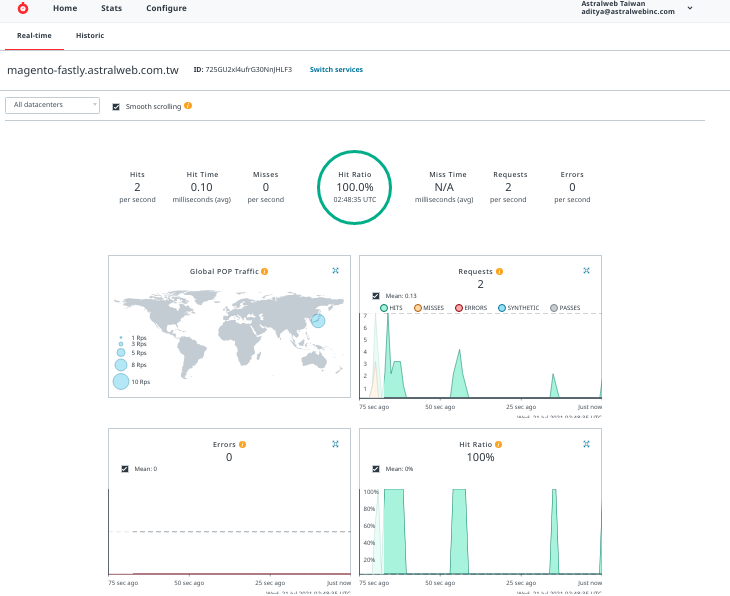Toggle Mean checkbox in Errors chart
The width and height of the screenshot is (730, 596).
tap(125, 468)
